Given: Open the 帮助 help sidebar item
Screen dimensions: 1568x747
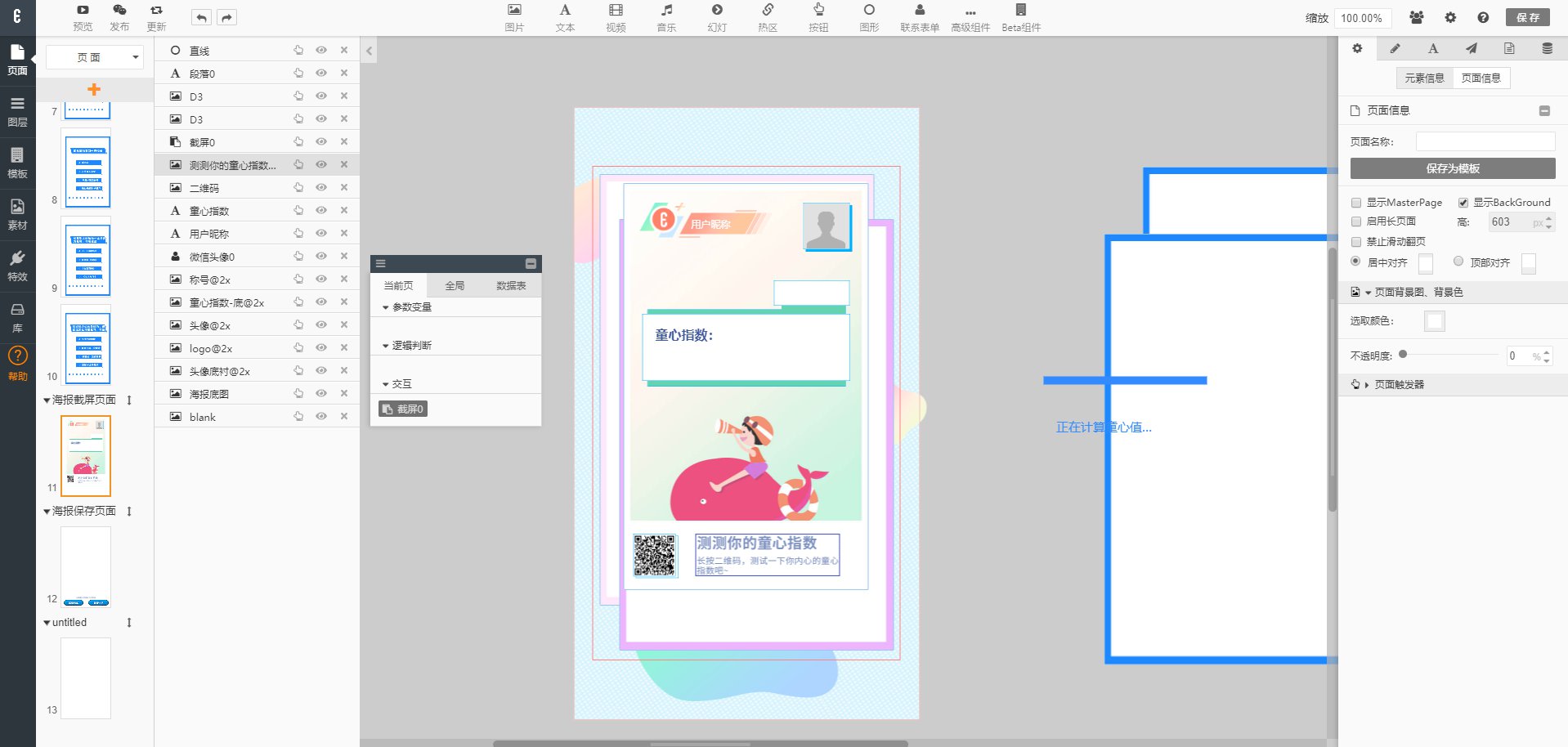Looking at the screenshot, I should tap(17, 364).
